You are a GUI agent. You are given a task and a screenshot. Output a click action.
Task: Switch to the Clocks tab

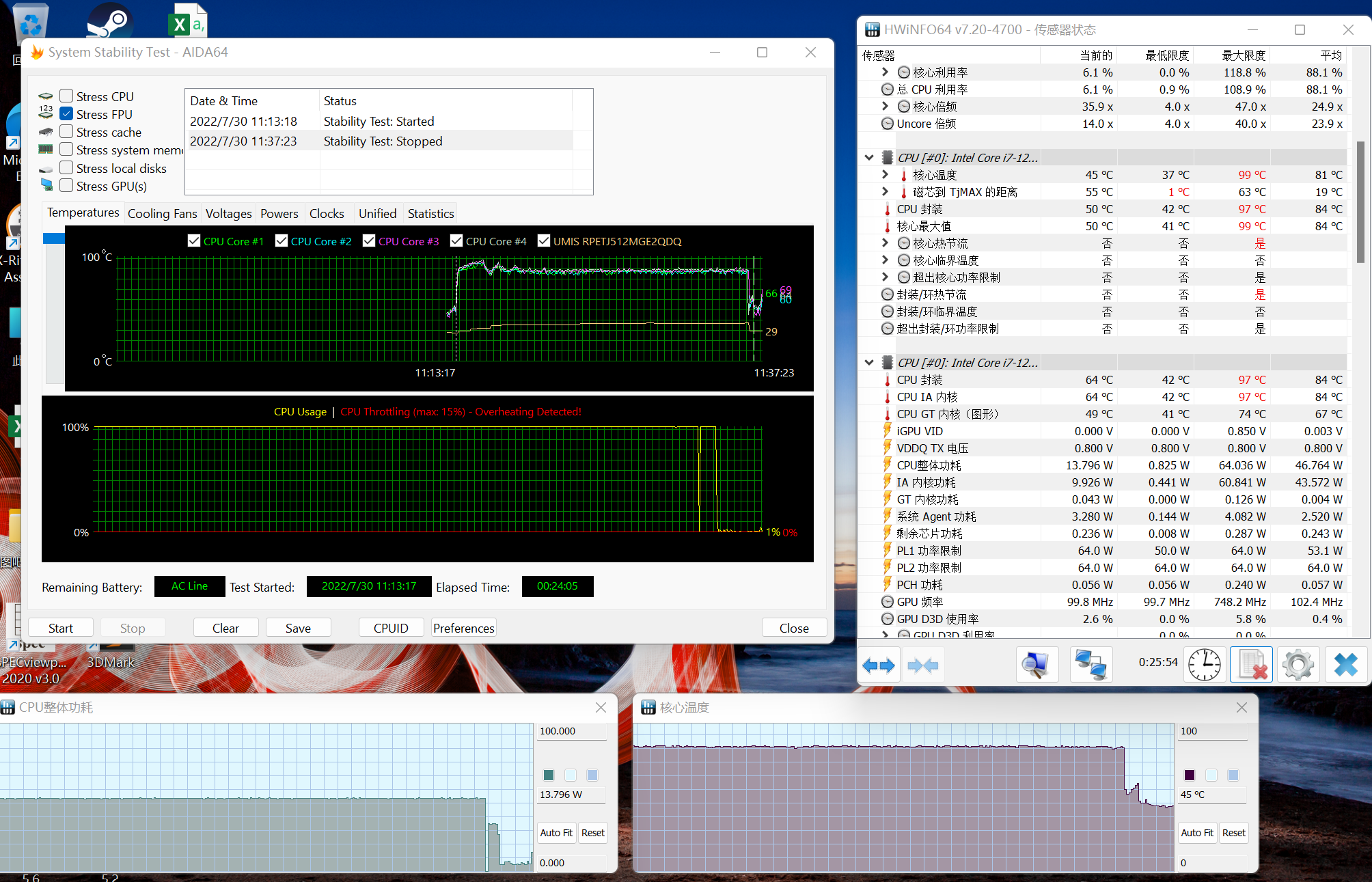[327, 213]
